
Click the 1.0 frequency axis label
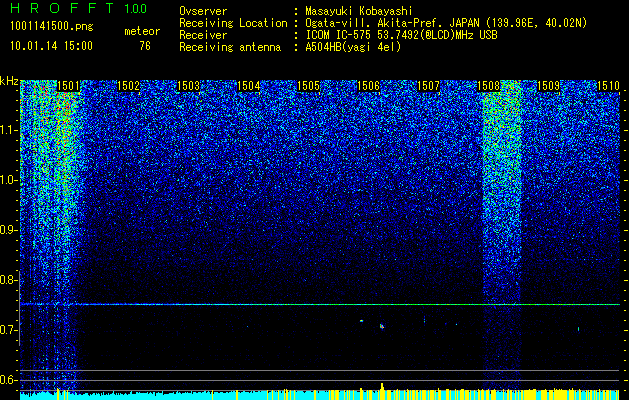point(8,180)
